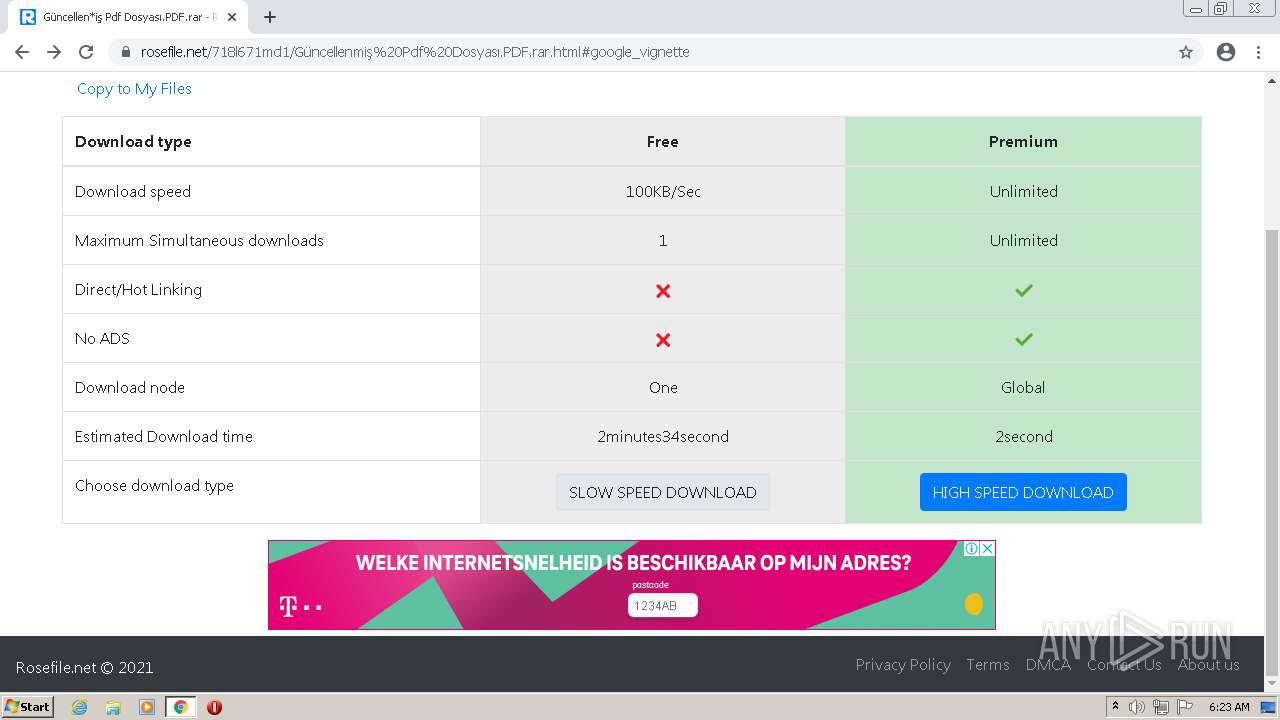Show hidden system tray icons
This screenshot has height=720, width=1280.
click(1116, 707)
